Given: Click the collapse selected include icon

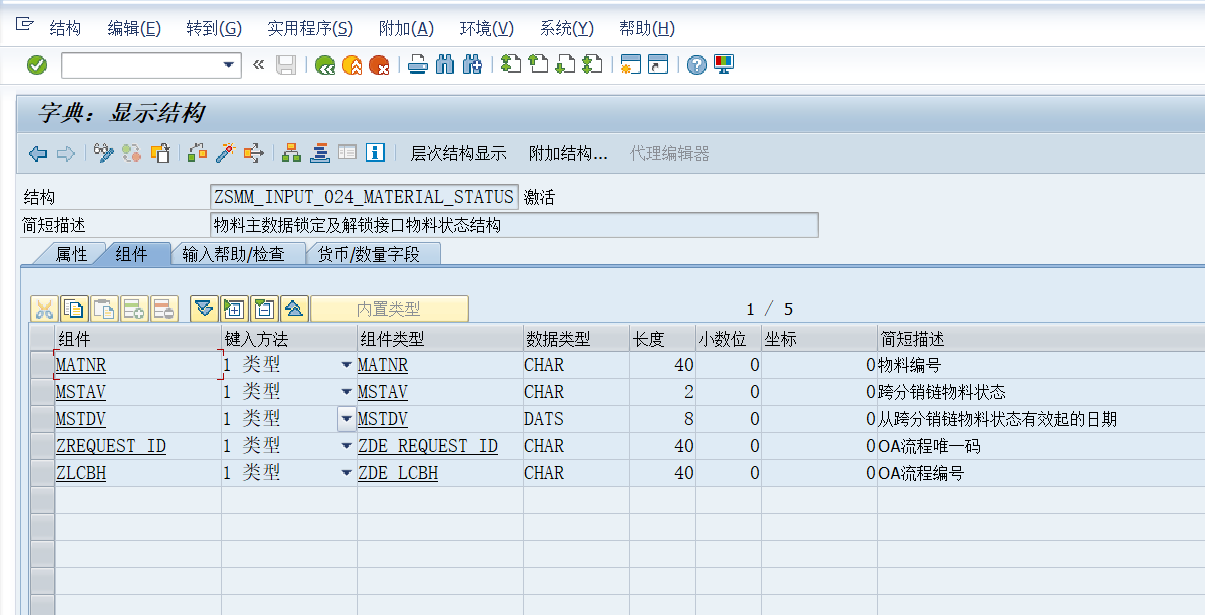Looking at the screenshot, I should pos(264,309).
